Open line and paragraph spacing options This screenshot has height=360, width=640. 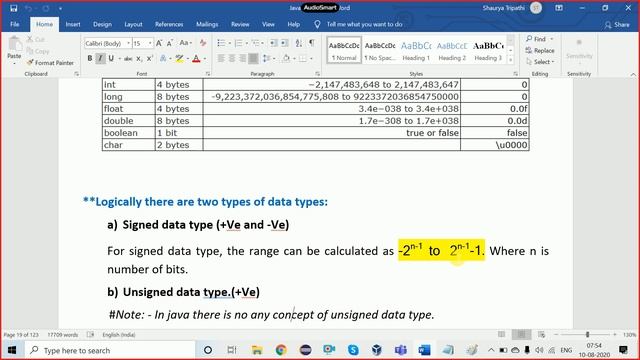pyautogui.click(x=266, y=59)
